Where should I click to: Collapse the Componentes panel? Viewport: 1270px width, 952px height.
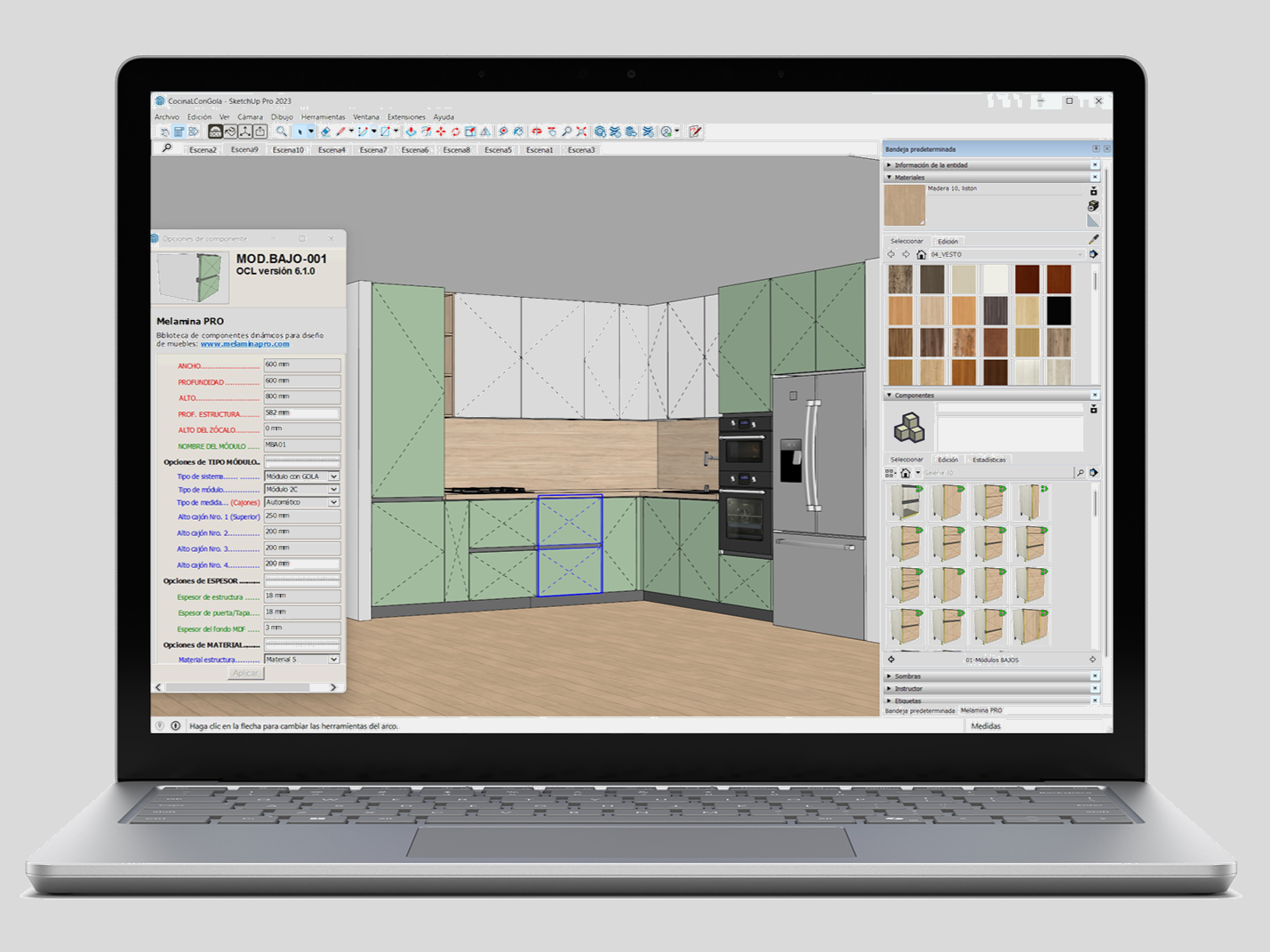[x=889, y=396]
